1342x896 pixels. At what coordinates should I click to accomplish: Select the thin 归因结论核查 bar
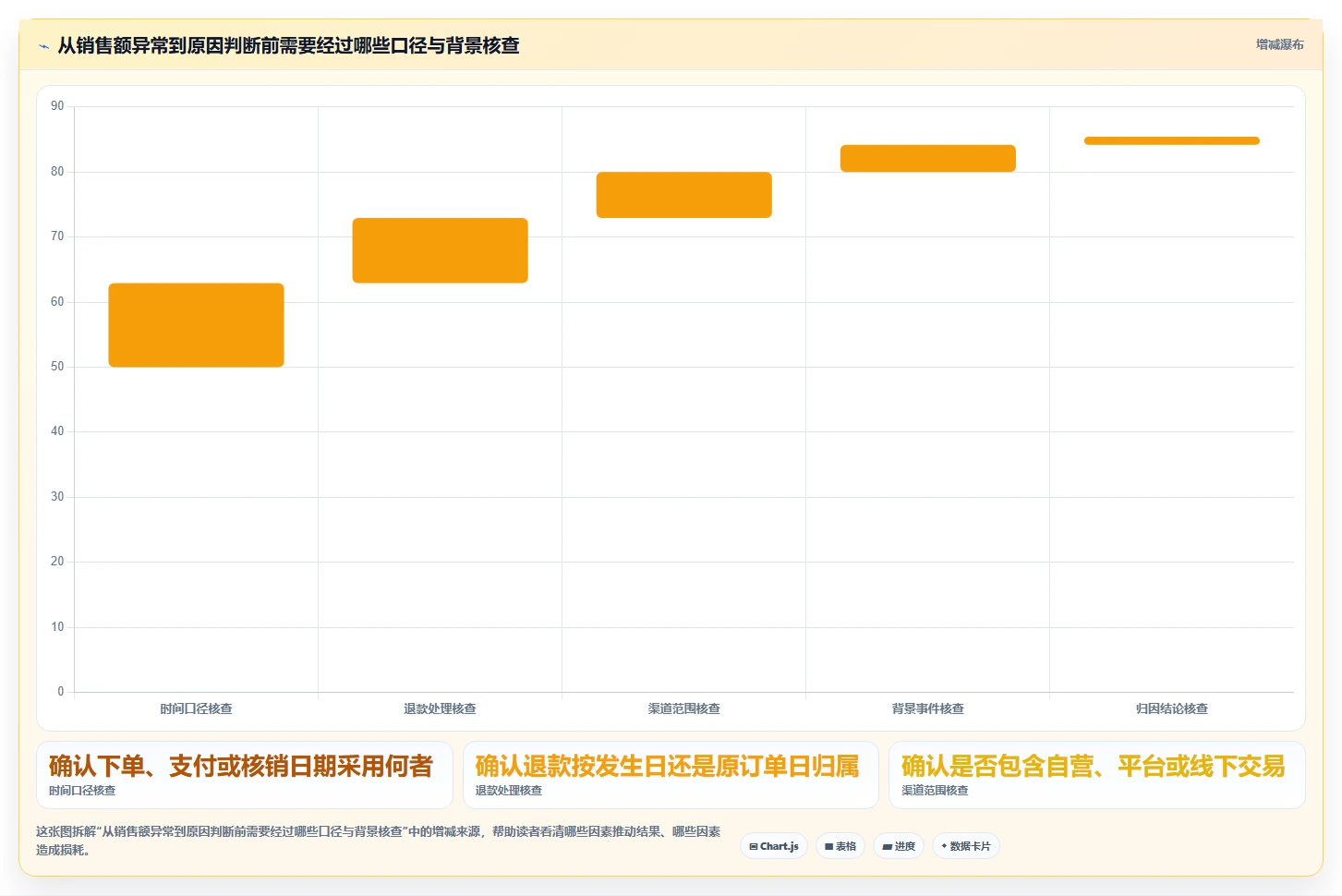(1171, 140)
